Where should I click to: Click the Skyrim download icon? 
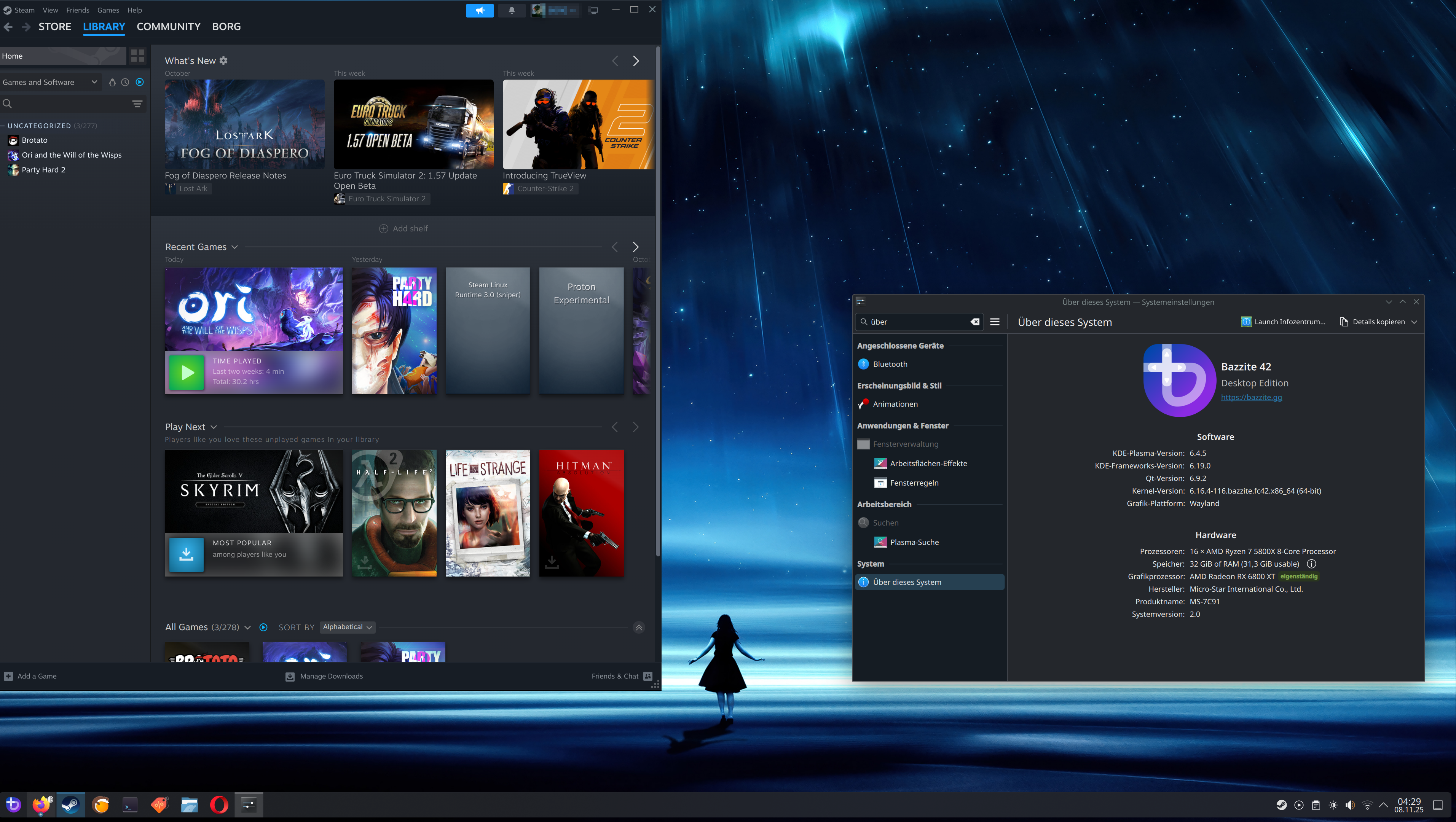[x=187, y=554]
